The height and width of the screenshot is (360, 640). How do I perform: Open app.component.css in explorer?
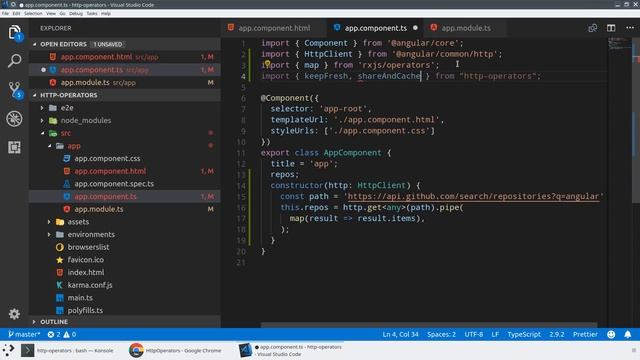coord(107,158)
